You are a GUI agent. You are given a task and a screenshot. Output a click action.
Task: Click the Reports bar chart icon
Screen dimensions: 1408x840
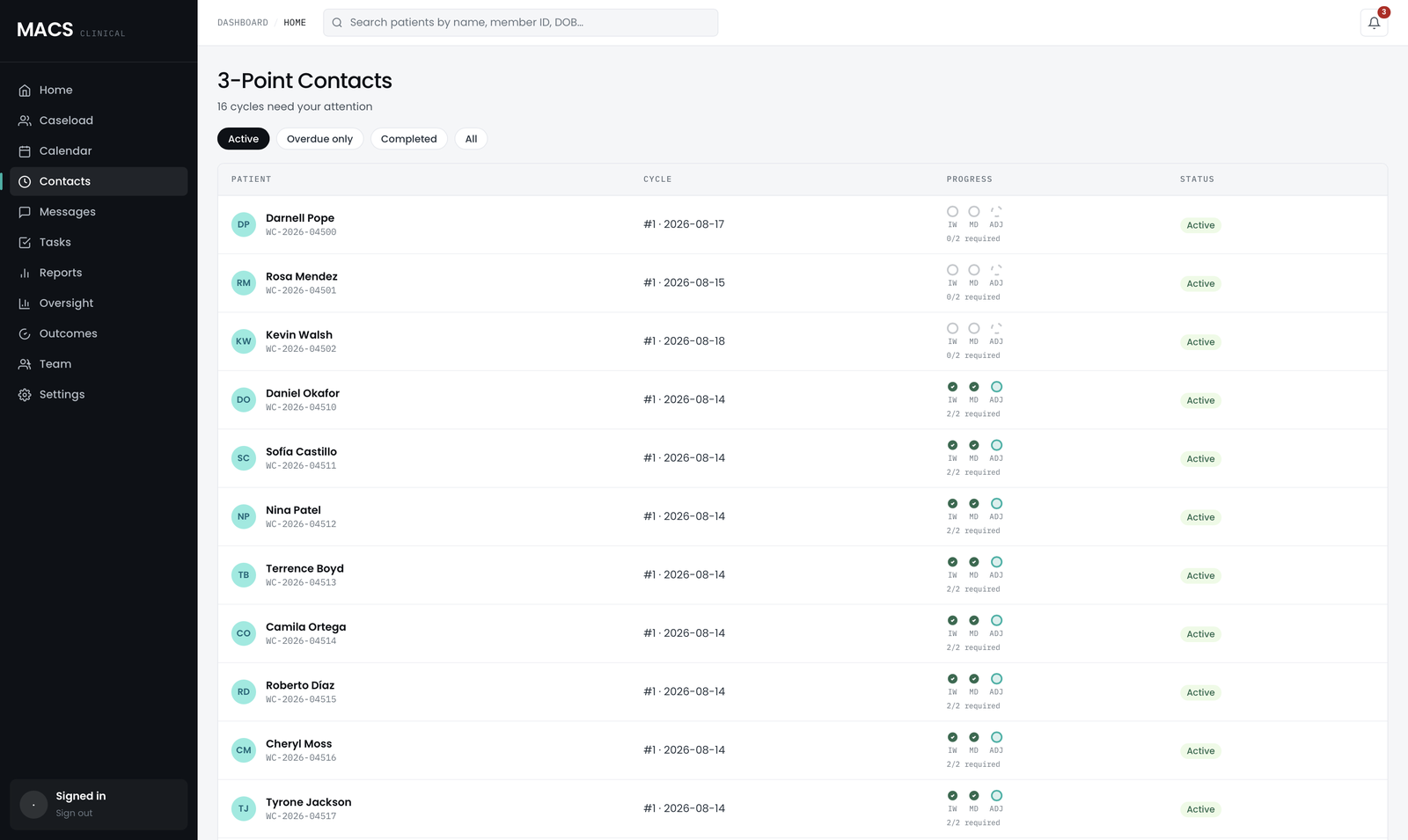tap(25, 273)
